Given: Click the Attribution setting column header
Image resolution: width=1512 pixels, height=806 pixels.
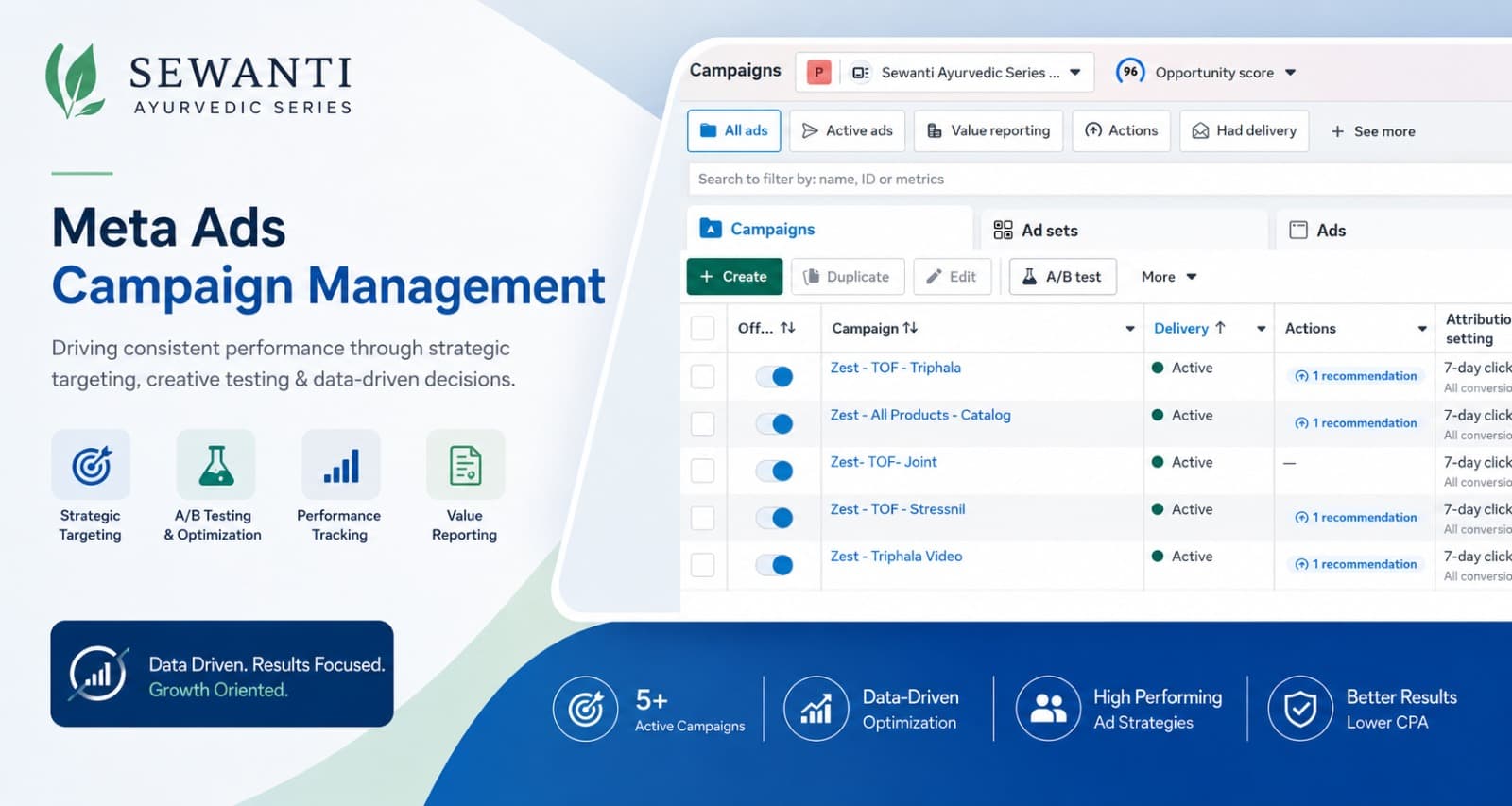Looking at the screenshot, I should [1477, 329].
